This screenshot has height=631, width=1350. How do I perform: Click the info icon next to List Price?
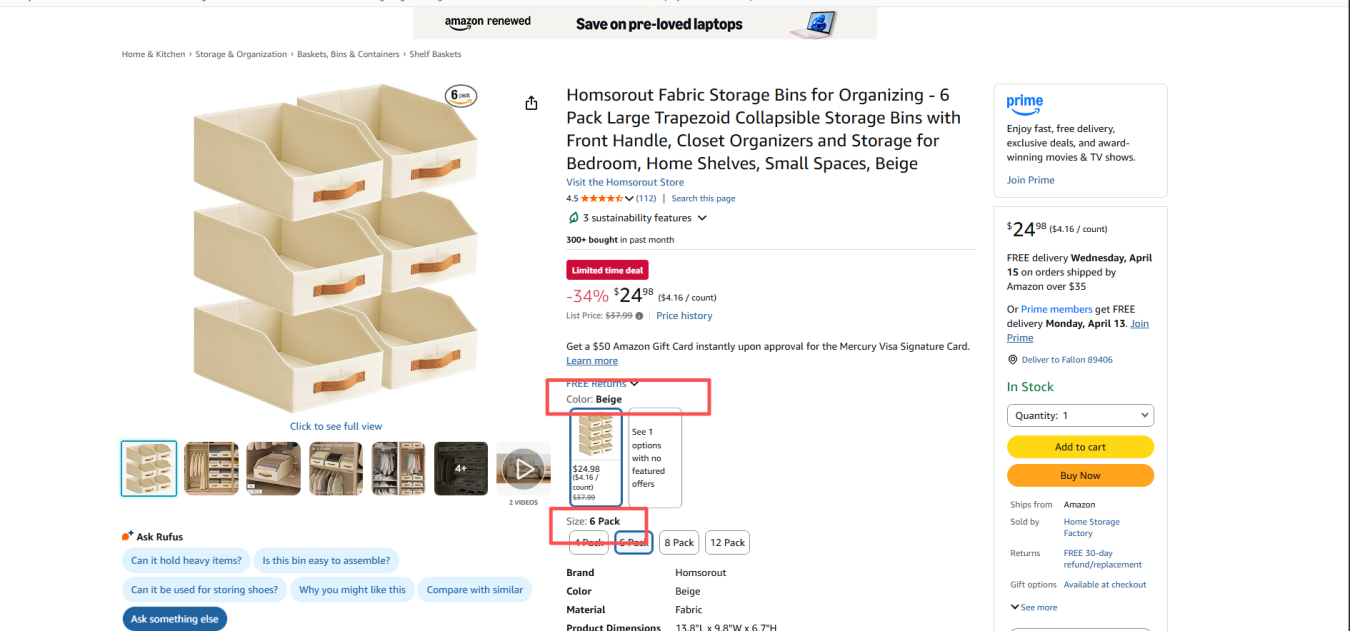click(640, 316)
